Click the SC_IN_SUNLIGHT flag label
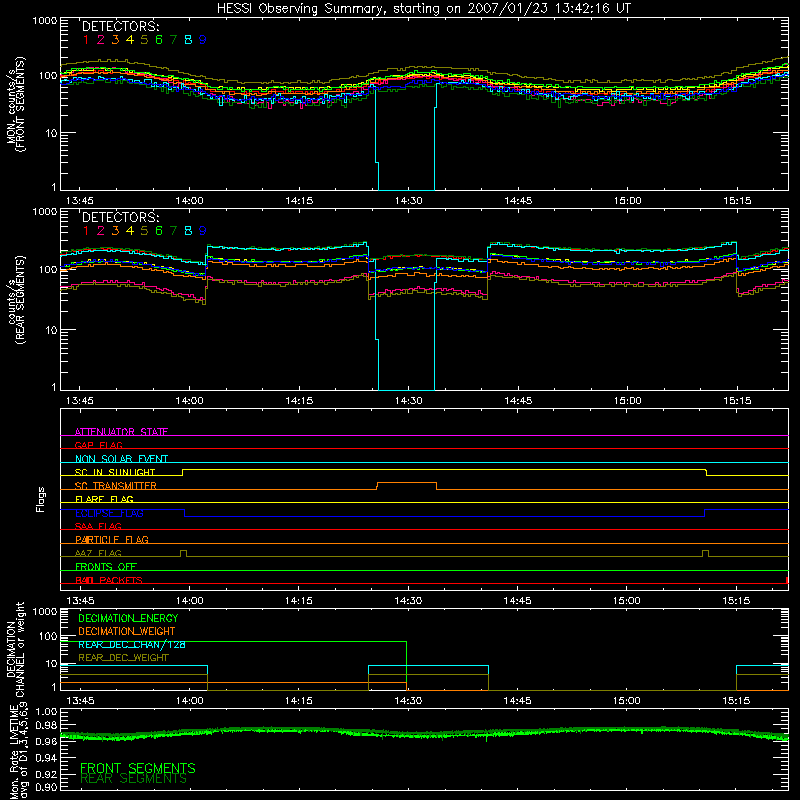The height and width of the screenshot is (800, 800). pyautogui.click(x=115, y=472)
